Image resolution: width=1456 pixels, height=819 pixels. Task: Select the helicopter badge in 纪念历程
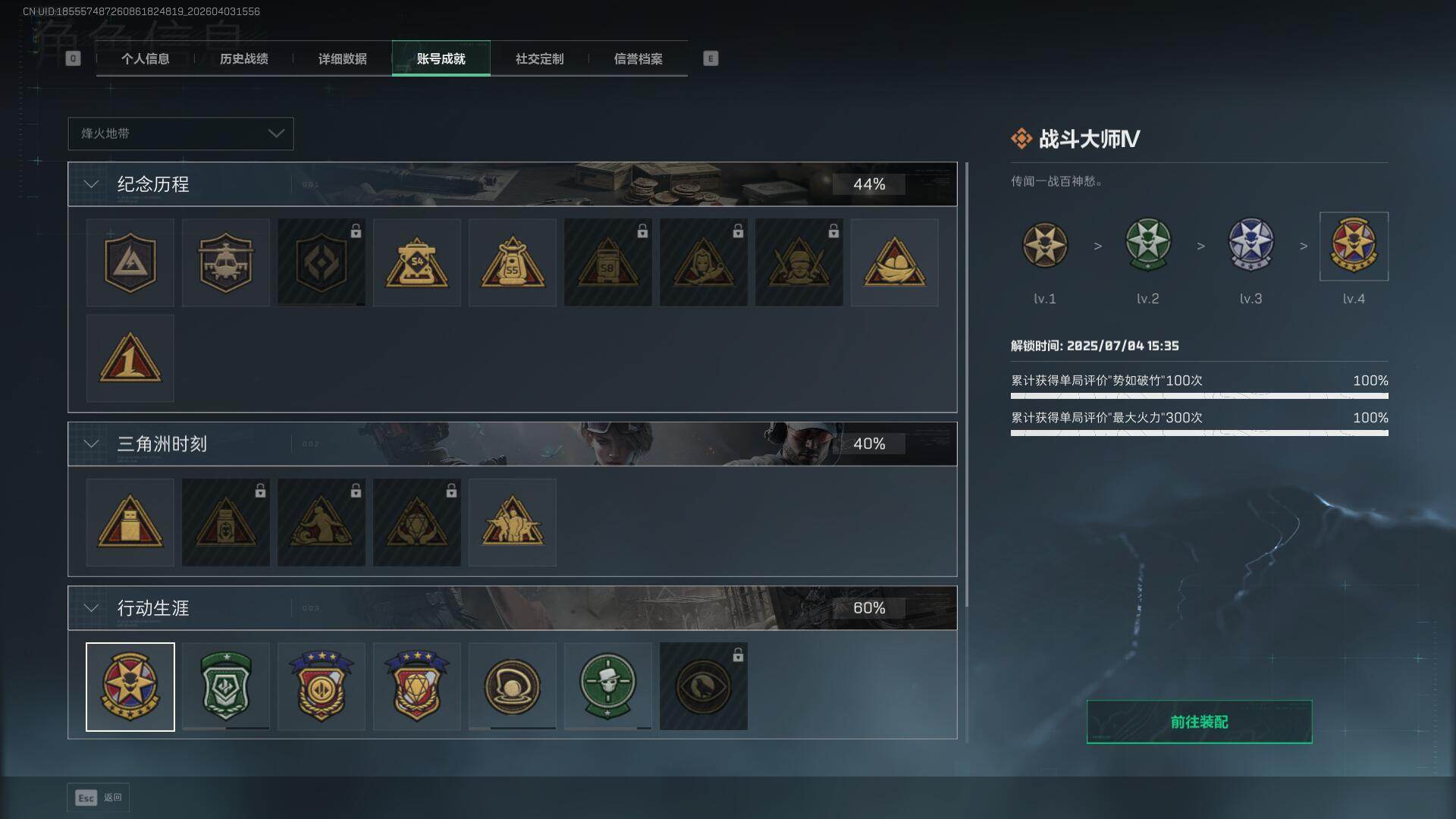click(225, 262)
